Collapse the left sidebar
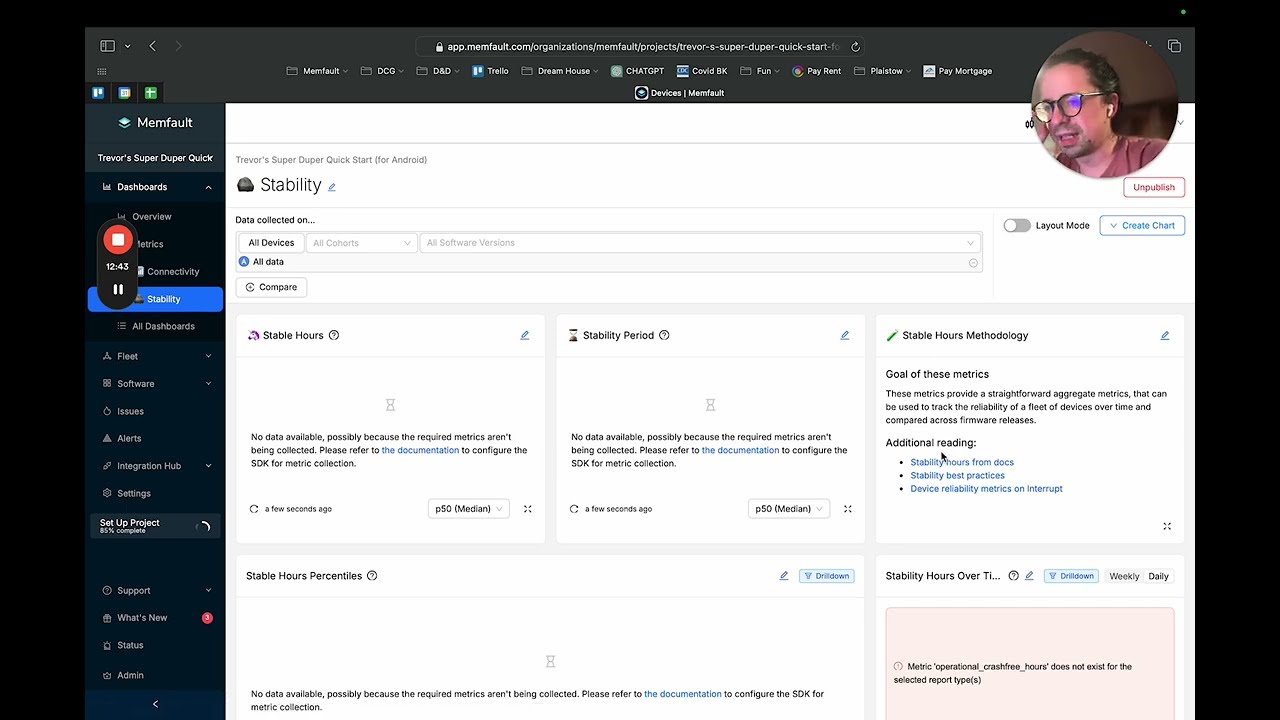 tap(155, 704)
